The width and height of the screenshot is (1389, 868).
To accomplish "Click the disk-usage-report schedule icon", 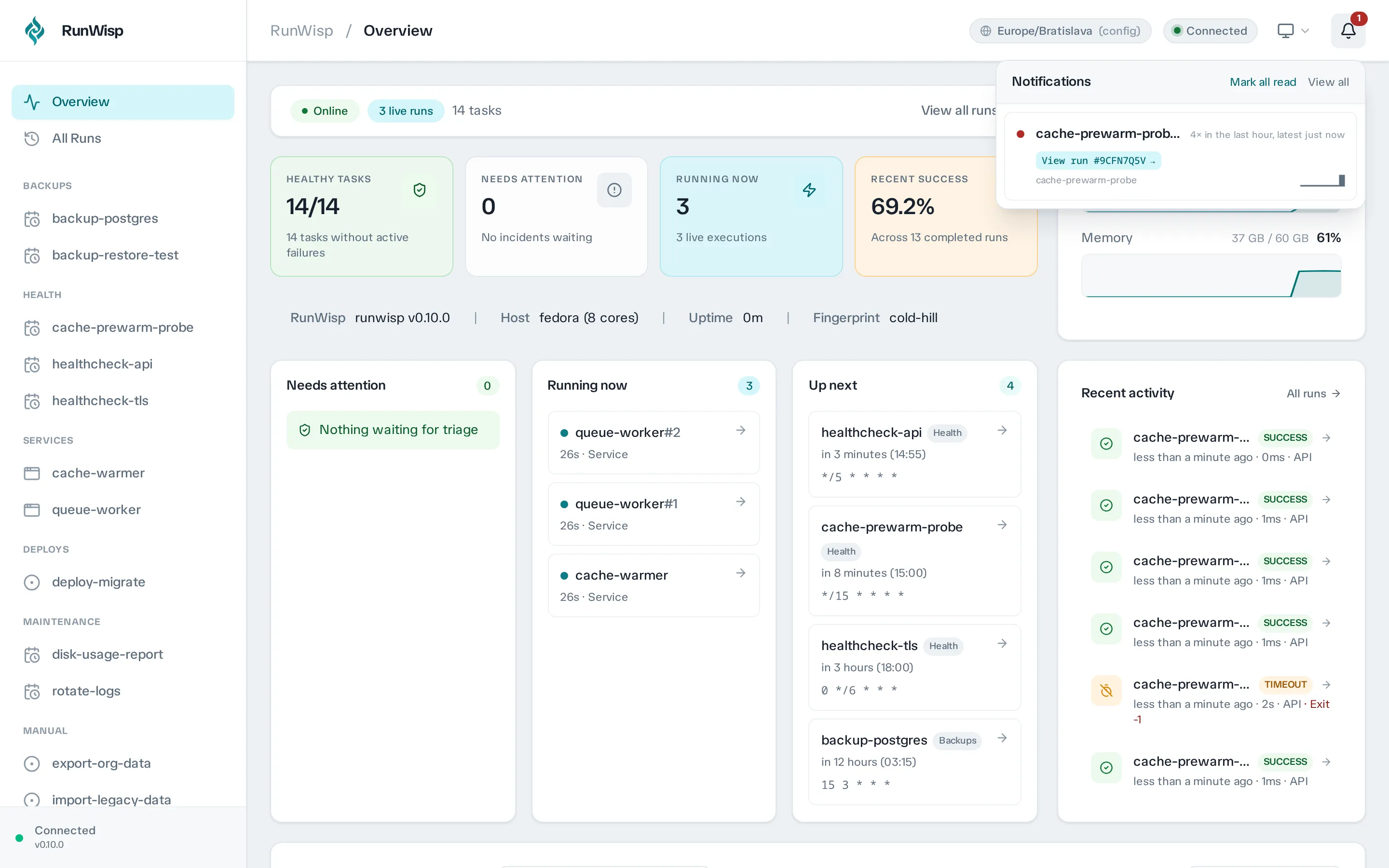I will pyautogui.click(x=31, y=655).
